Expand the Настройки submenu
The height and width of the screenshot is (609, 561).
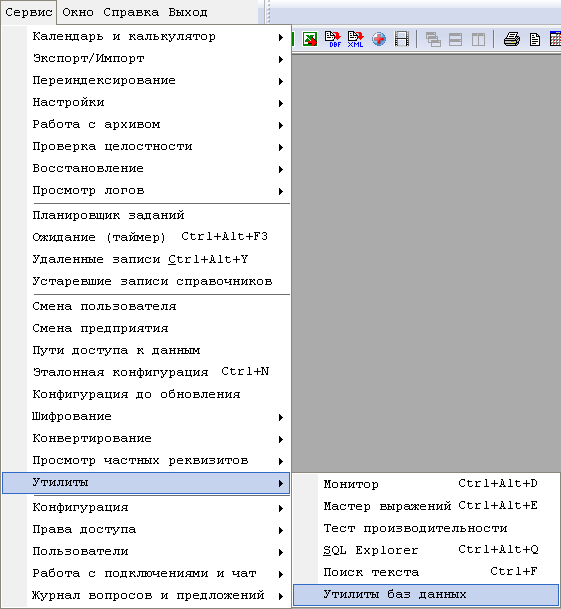[x=146, y=103]
